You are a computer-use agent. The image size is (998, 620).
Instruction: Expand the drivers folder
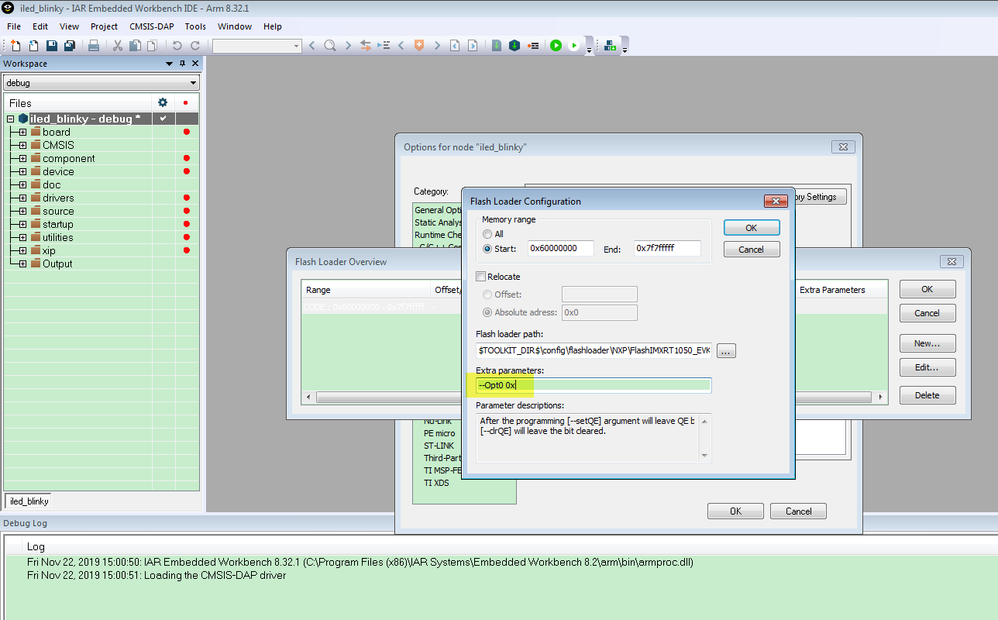pyautogui.click(x=22, y=198)
